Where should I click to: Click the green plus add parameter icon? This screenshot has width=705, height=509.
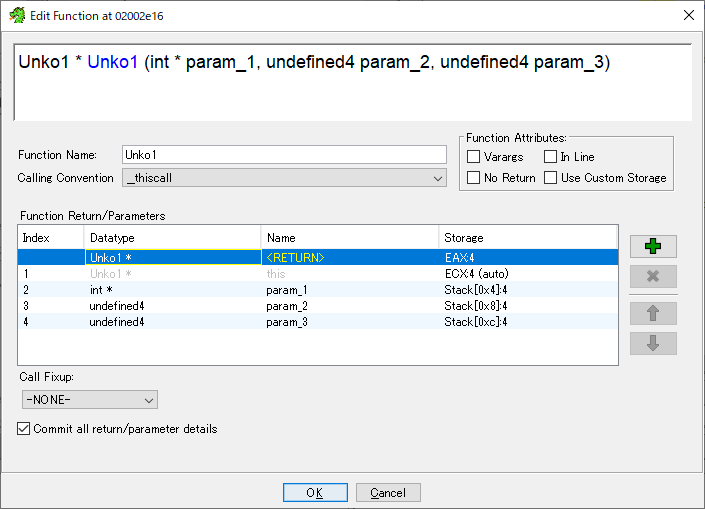pyautogui.click(x=653, y=246)
